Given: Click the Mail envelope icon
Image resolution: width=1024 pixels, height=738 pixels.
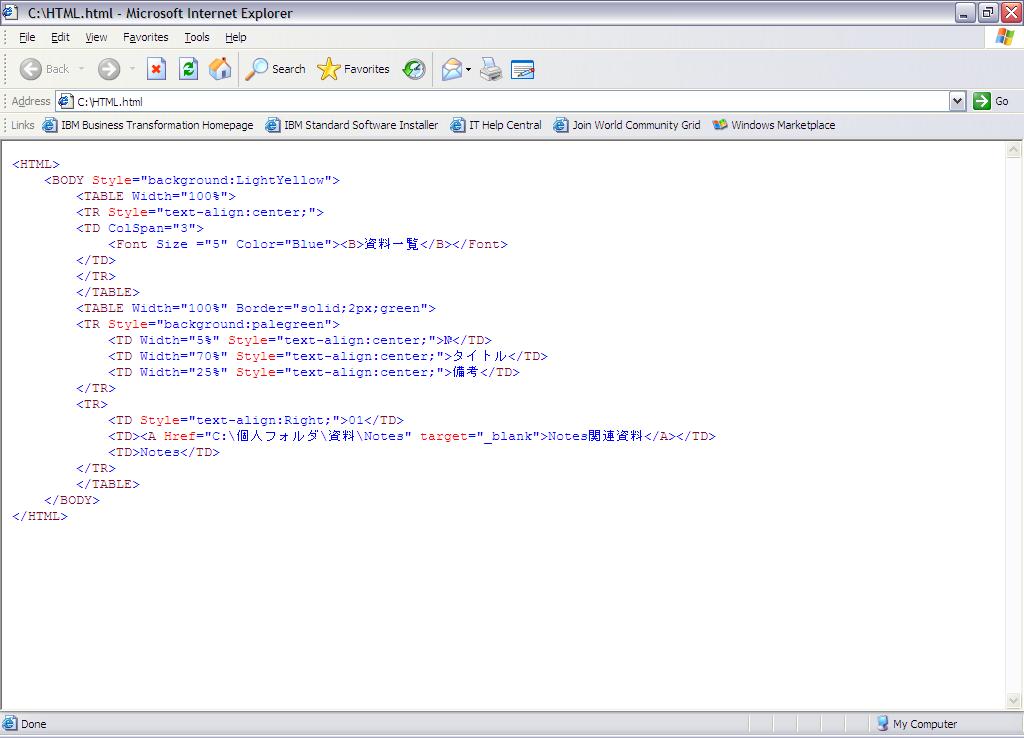Looking at the screenshot, I should [x=451, y=69].
